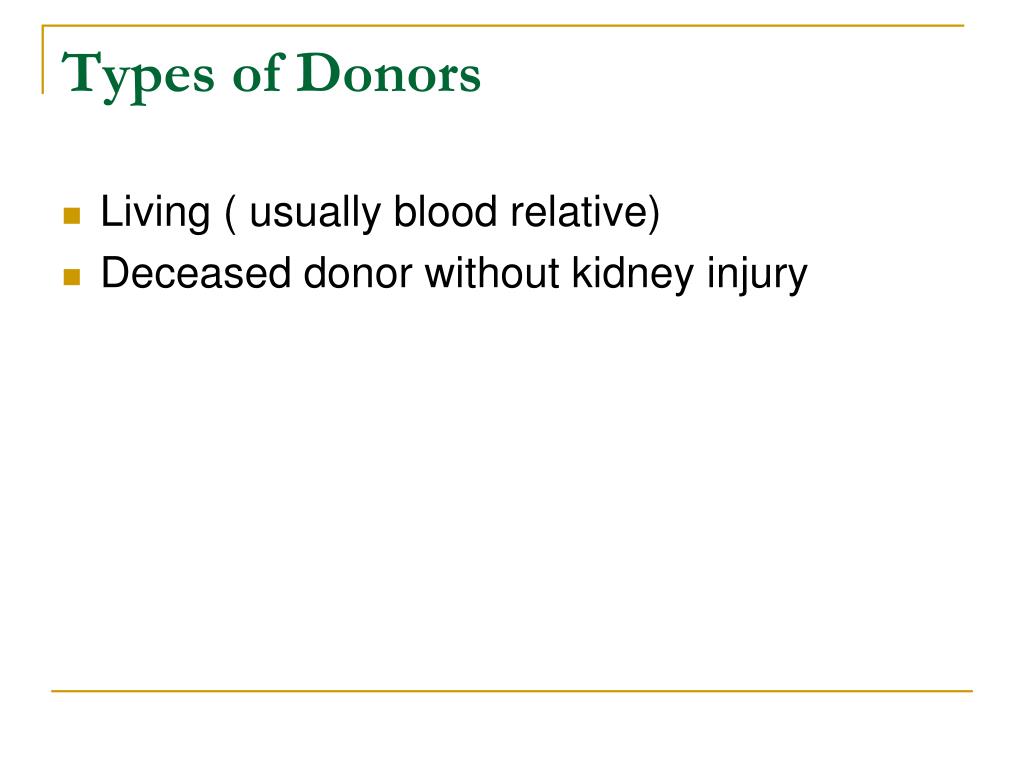This screenshot has width=1024, height=768.
Task: Click the word without
Action: 492,272
